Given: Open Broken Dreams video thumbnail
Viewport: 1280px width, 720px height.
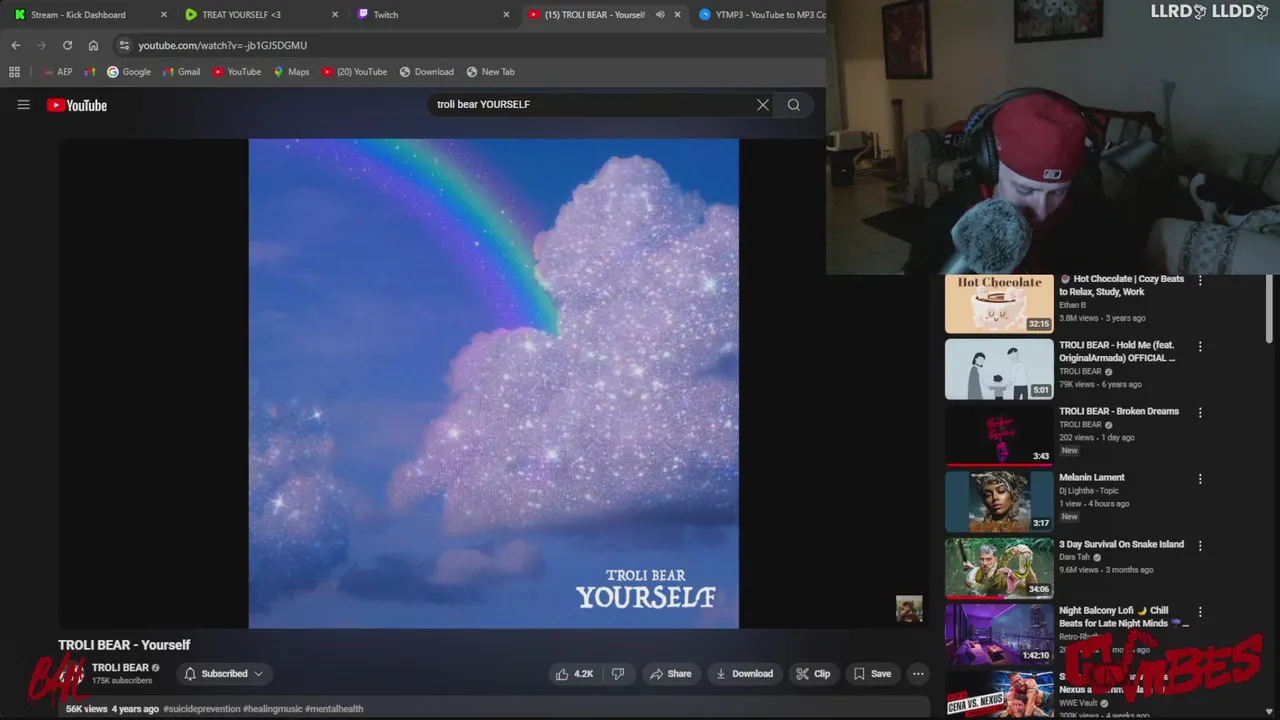Looking at the screenshot, I should tap(999, 435).
